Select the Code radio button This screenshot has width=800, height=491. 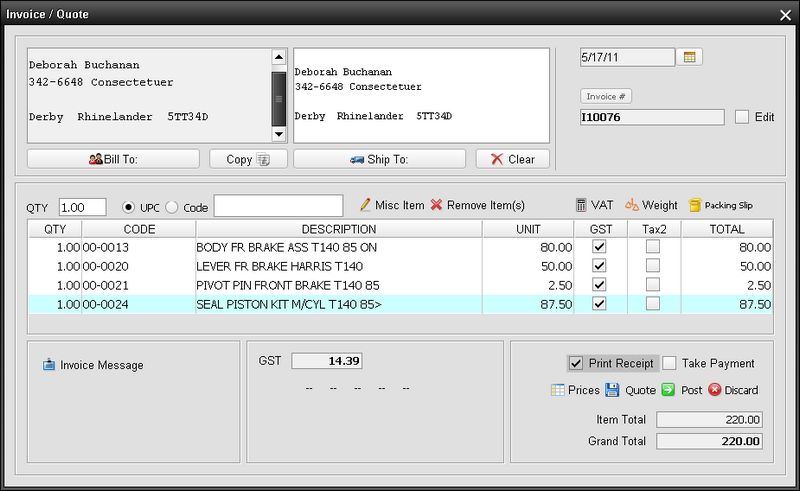pyautogui.click(x=172, y=207)
